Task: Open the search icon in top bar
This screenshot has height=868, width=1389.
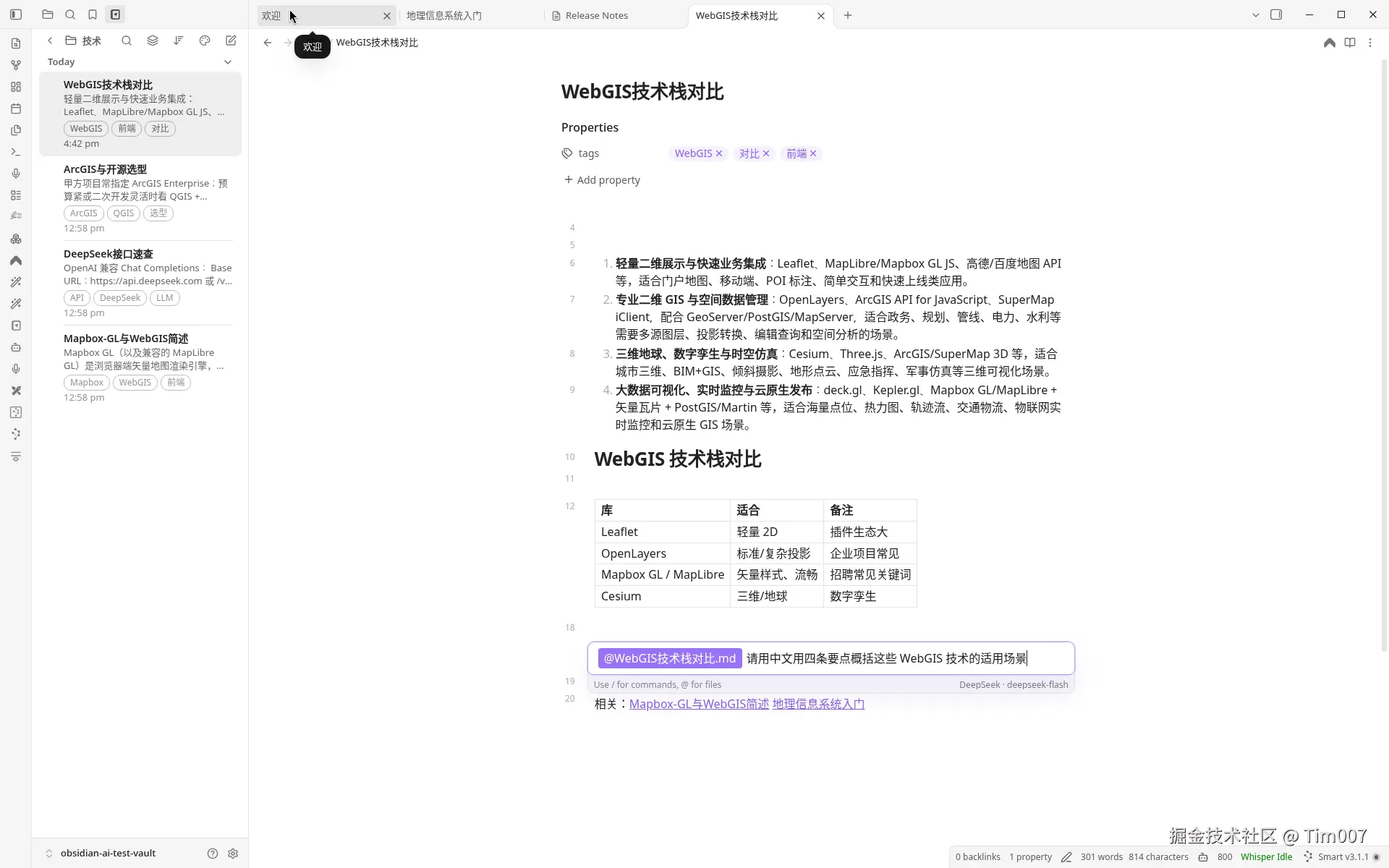Action: tap(70, 14)
